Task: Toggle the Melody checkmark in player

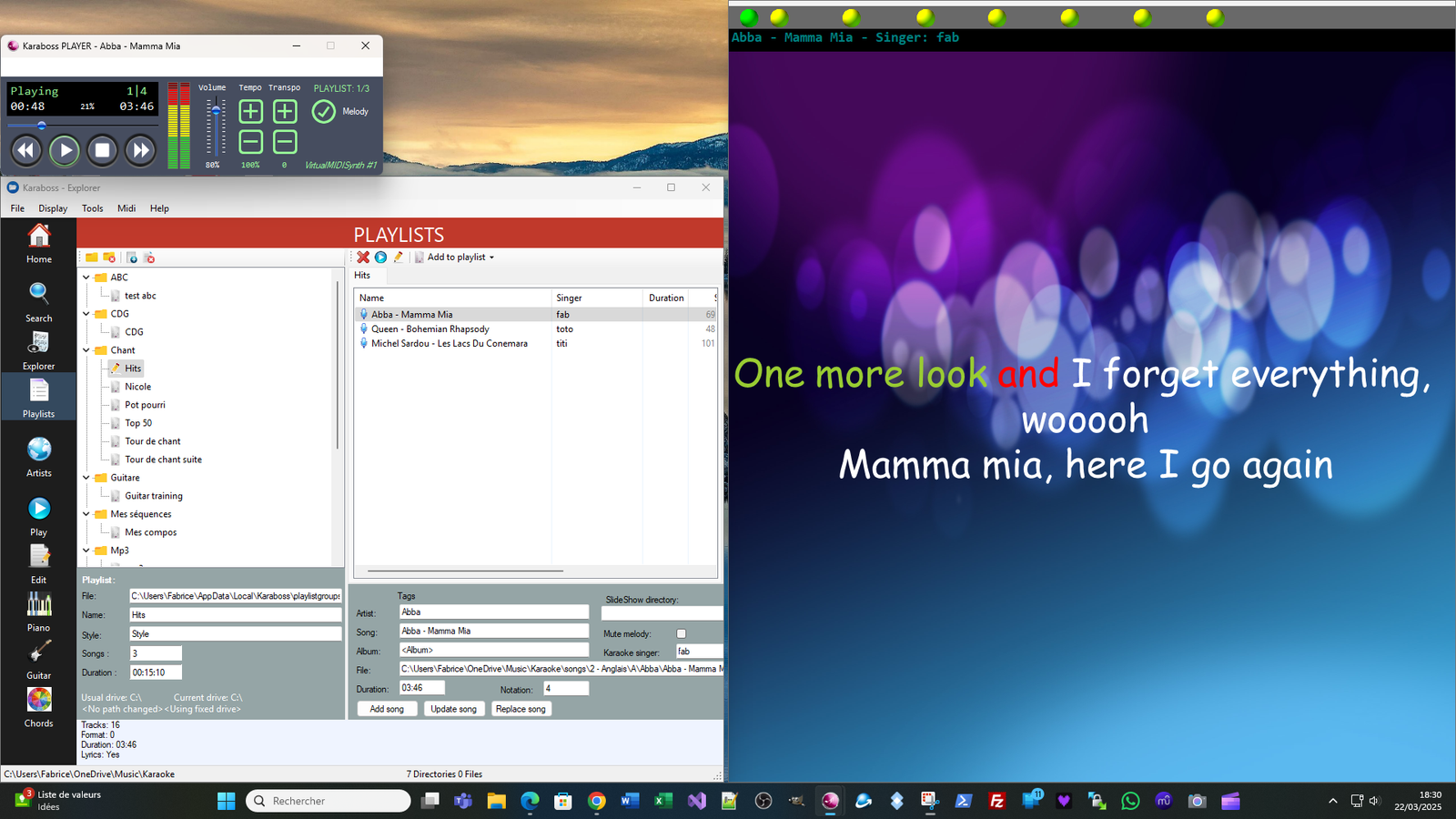Action: [324, 111]
